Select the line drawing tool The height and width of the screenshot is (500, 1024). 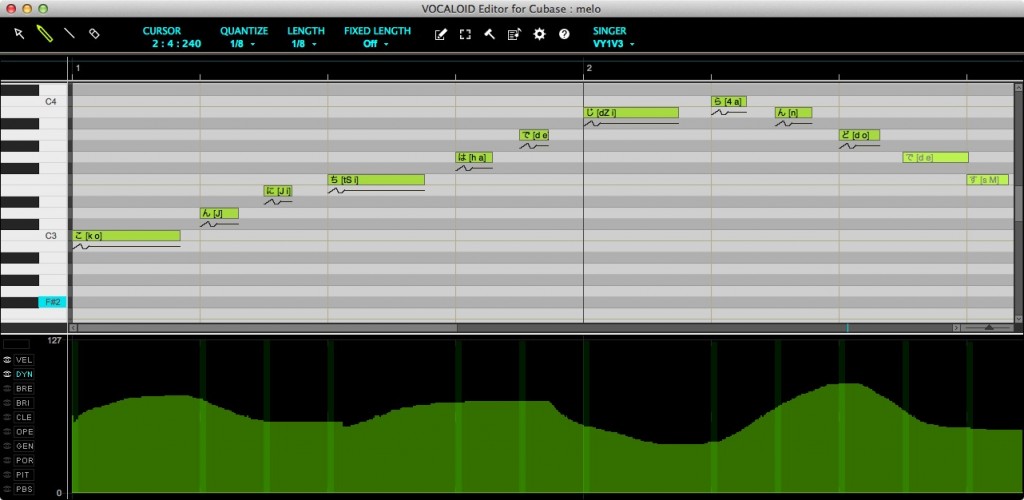click(69, 33)
